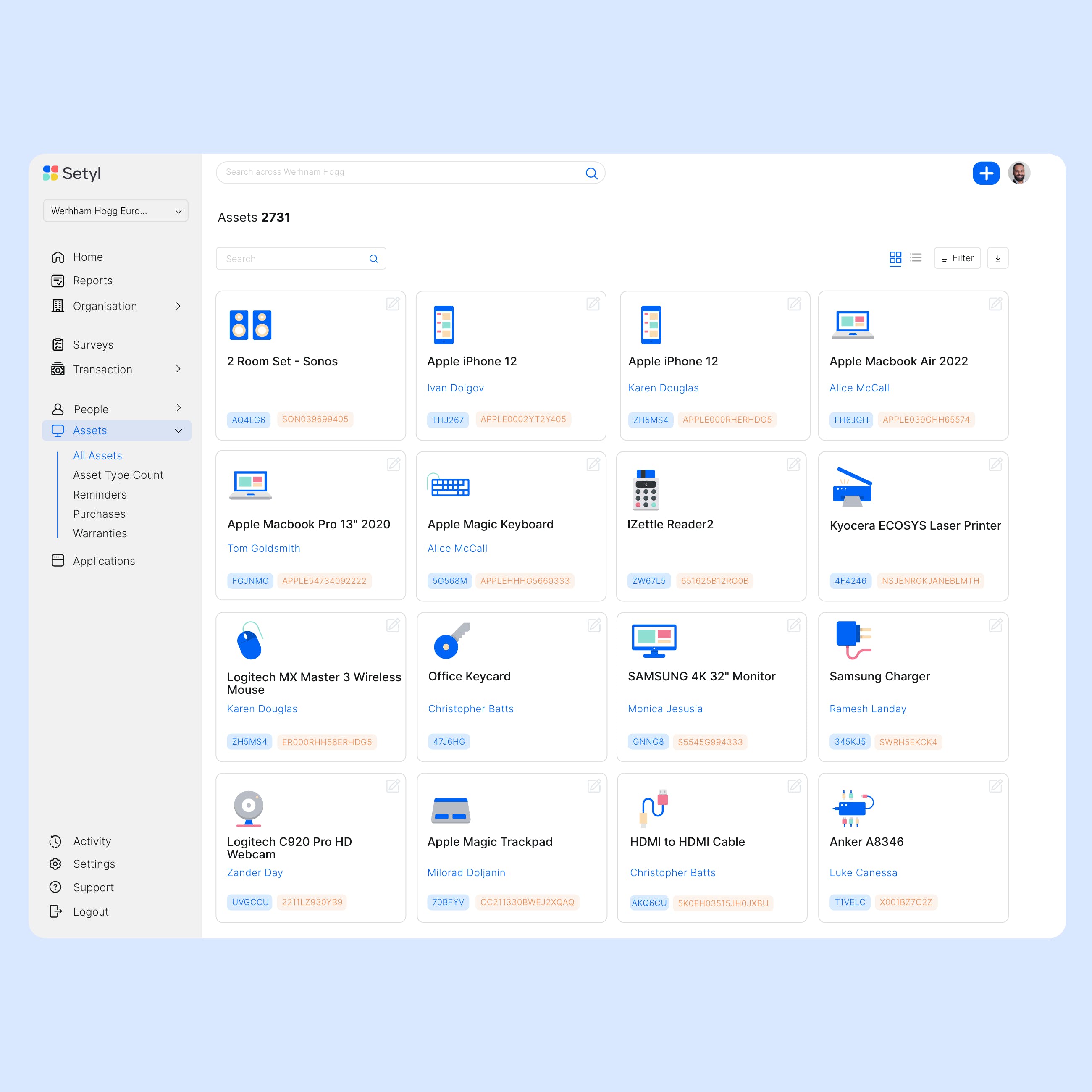Screen dimensions: 1092x1092
Task: Click the Setyl logo
Action: point(72,173)
